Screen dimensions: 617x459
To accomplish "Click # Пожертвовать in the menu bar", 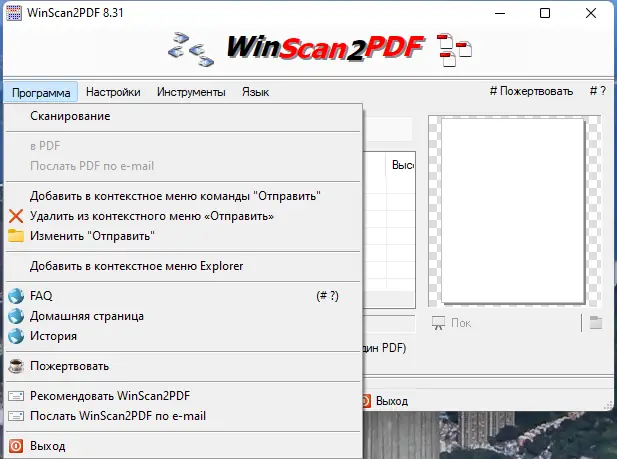I will click(x=531, y=91).
